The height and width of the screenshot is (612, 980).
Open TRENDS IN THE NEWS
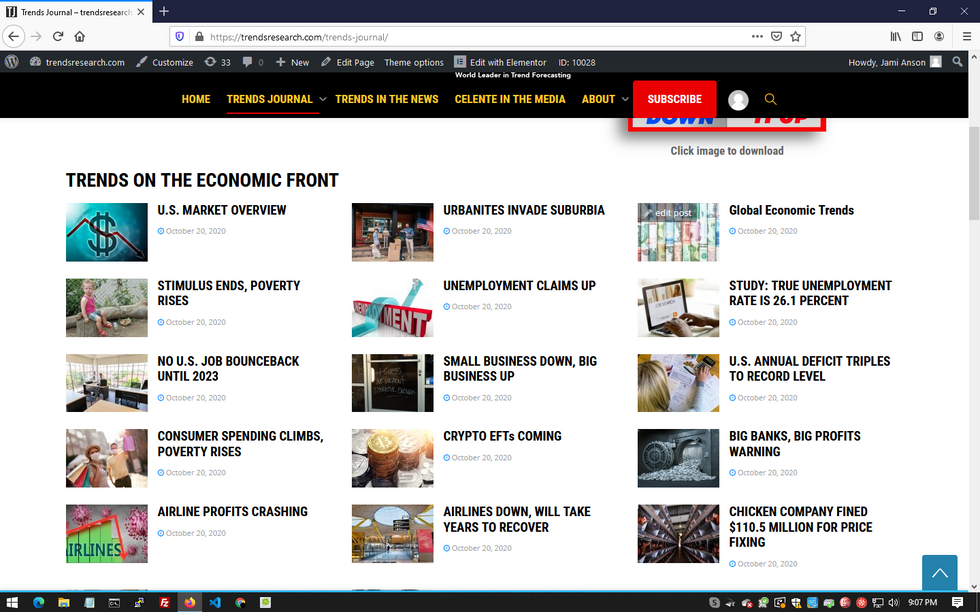[387, 99]
